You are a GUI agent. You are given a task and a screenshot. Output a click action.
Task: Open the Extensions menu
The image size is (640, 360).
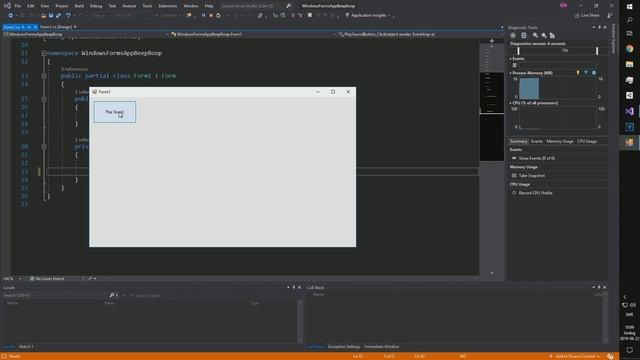pyautogui.click(x=168, y=6)
